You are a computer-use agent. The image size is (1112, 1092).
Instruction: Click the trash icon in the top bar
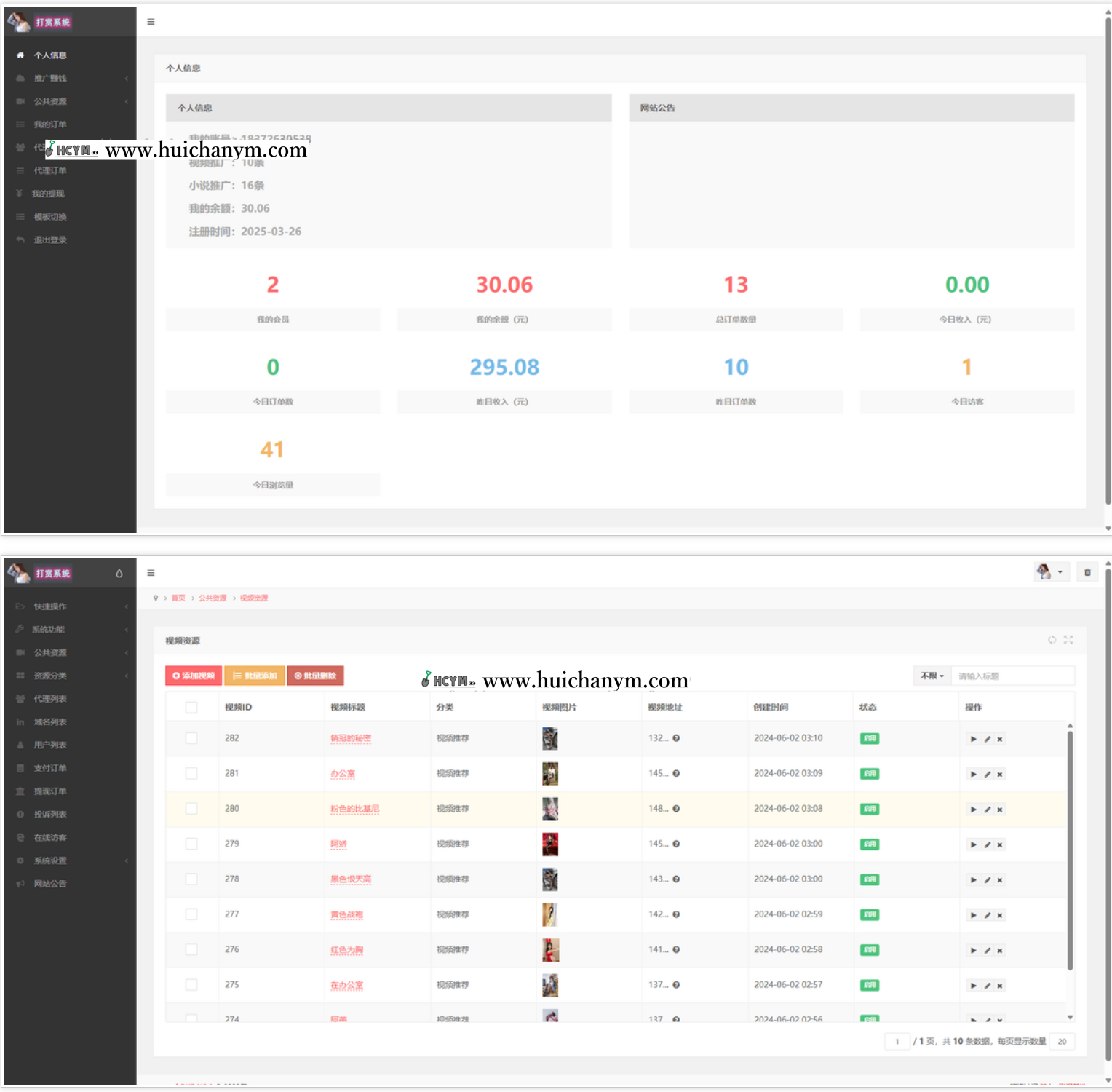(1087, 573)
